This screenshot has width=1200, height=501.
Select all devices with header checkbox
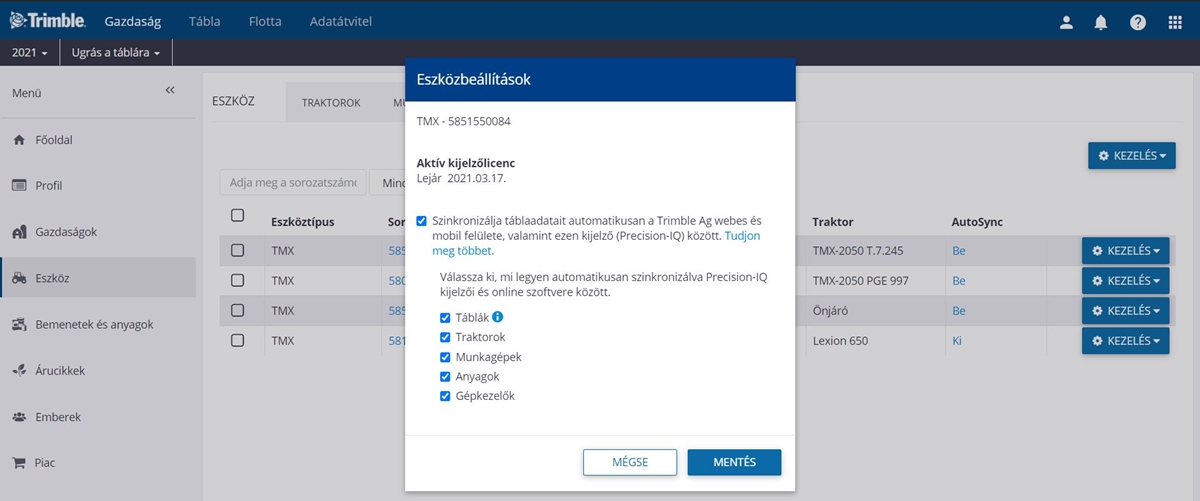237,215
